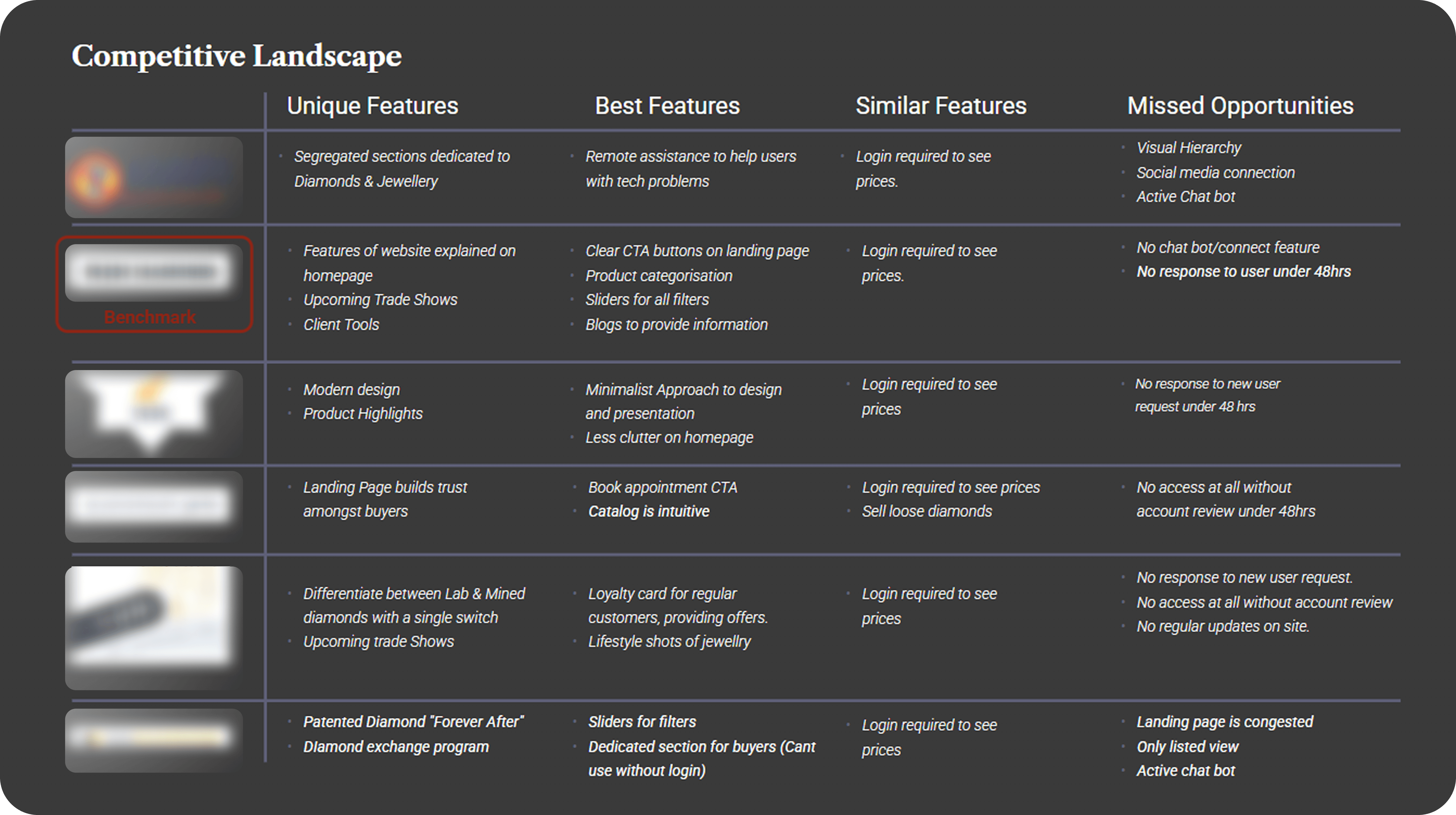Select the Unique Features column header
The width and height of the screenshot is (1456, 815).
pos(372,106)
